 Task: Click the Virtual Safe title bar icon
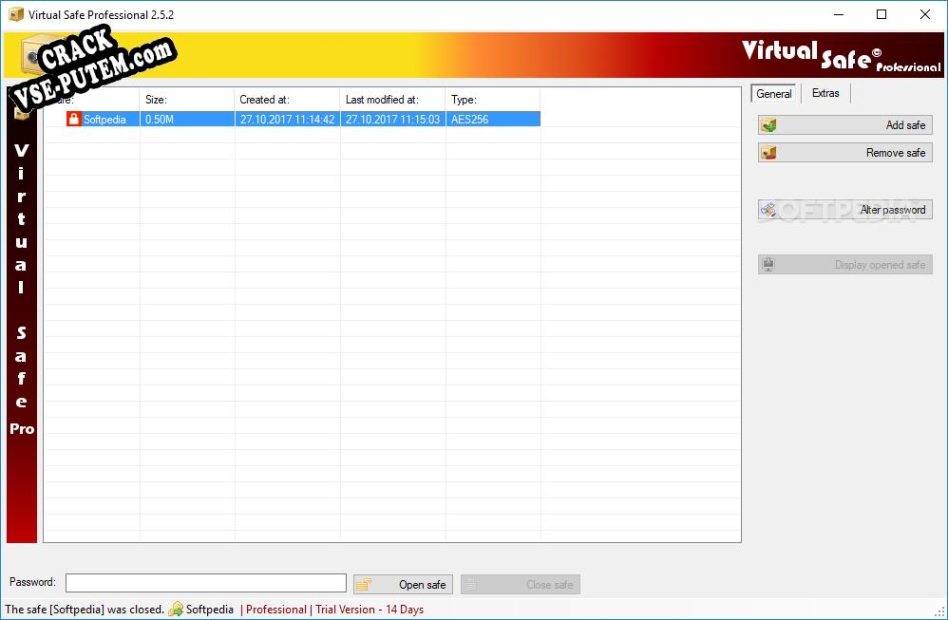pyautogui.click(x=16, y=14)
